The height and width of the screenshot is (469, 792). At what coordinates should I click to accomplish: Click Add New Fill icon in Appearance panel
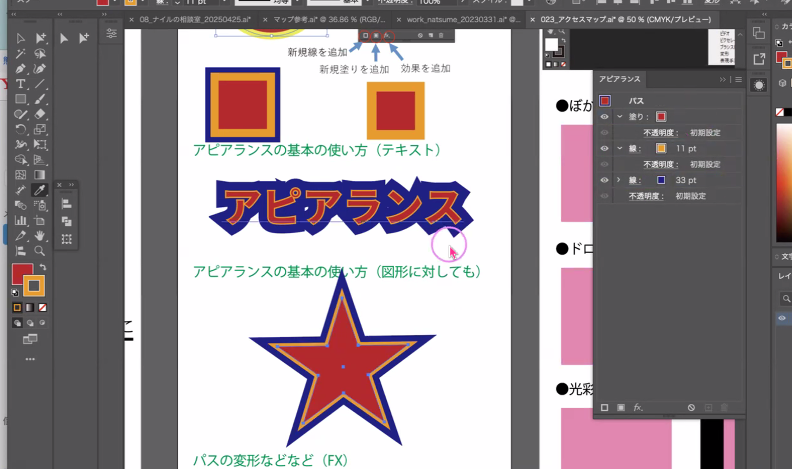tap(620, 408)
